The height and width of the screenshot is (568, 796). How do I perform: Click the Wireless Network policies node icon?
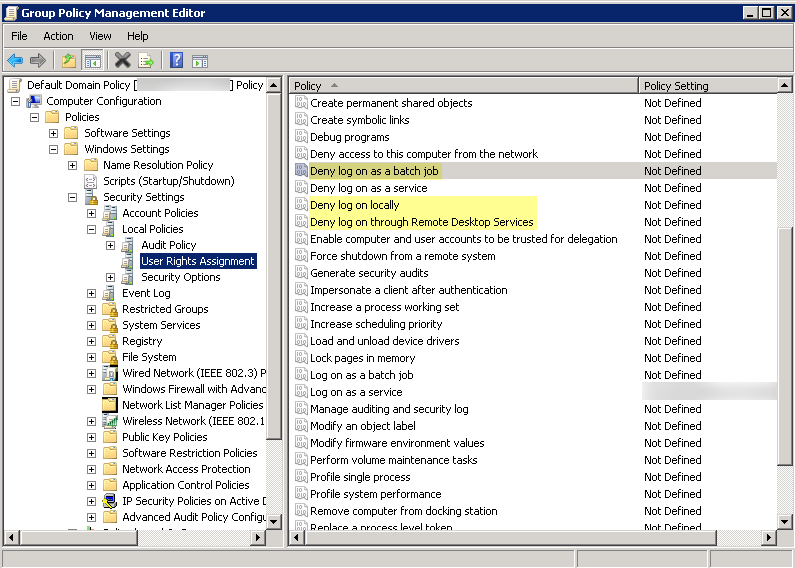click(x=110, y=421)
